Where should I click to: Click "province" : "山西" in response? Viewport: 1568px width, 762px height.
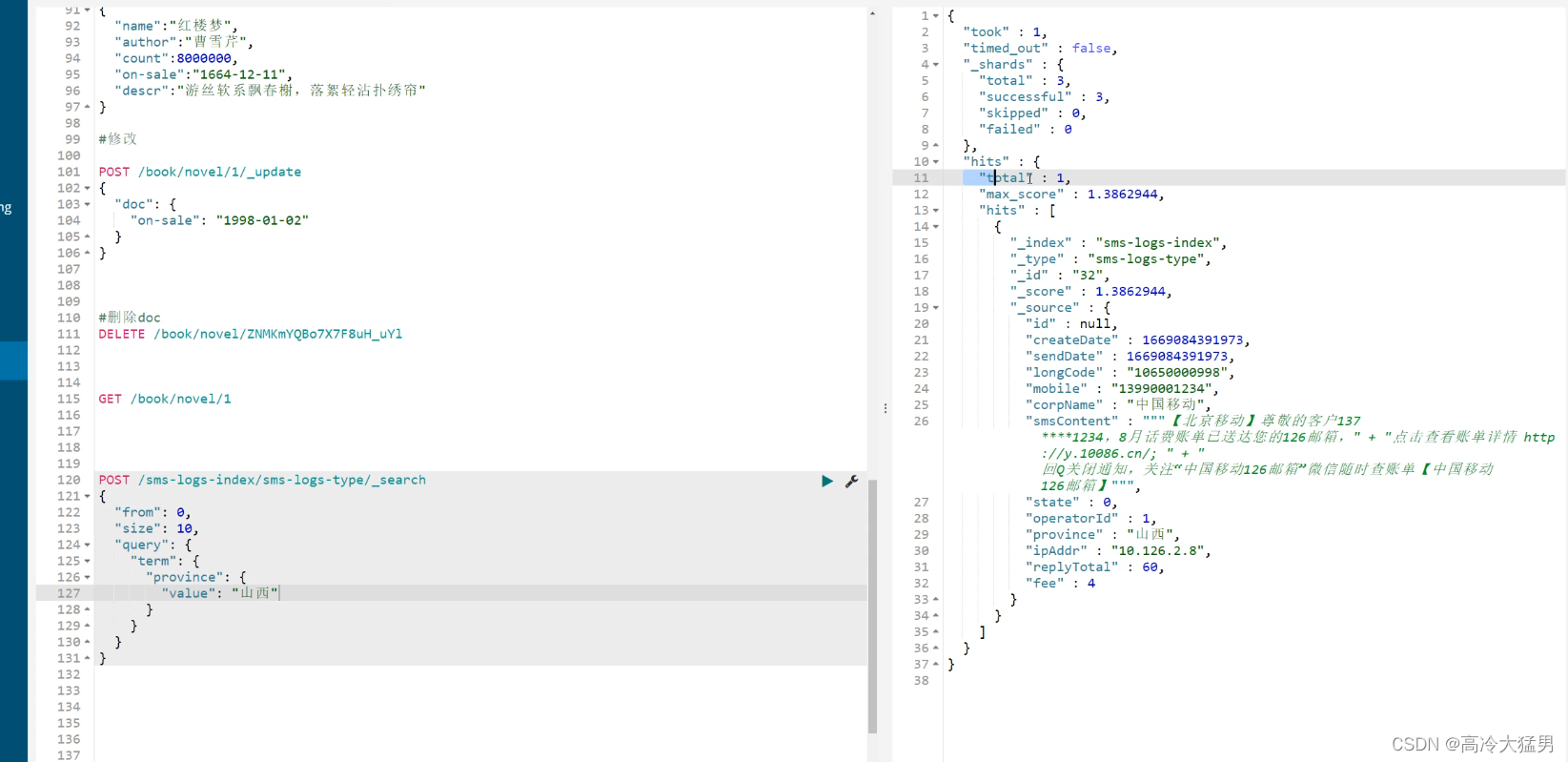point(1103,534)
